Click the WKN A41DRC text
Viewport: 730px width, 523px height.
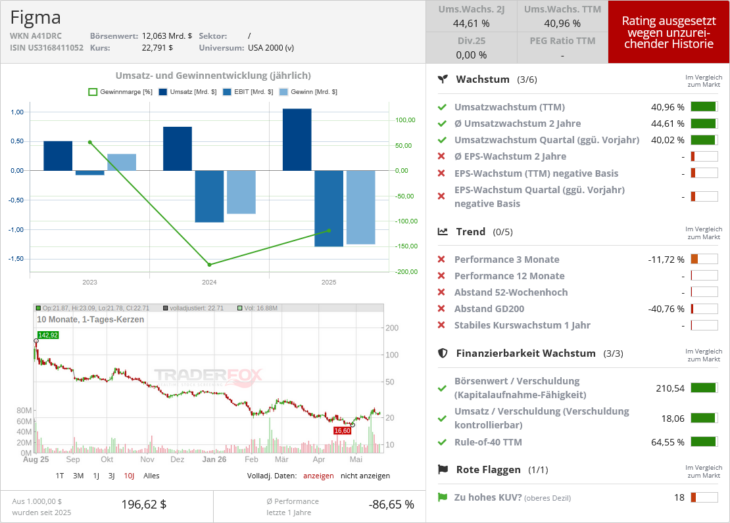35,36
